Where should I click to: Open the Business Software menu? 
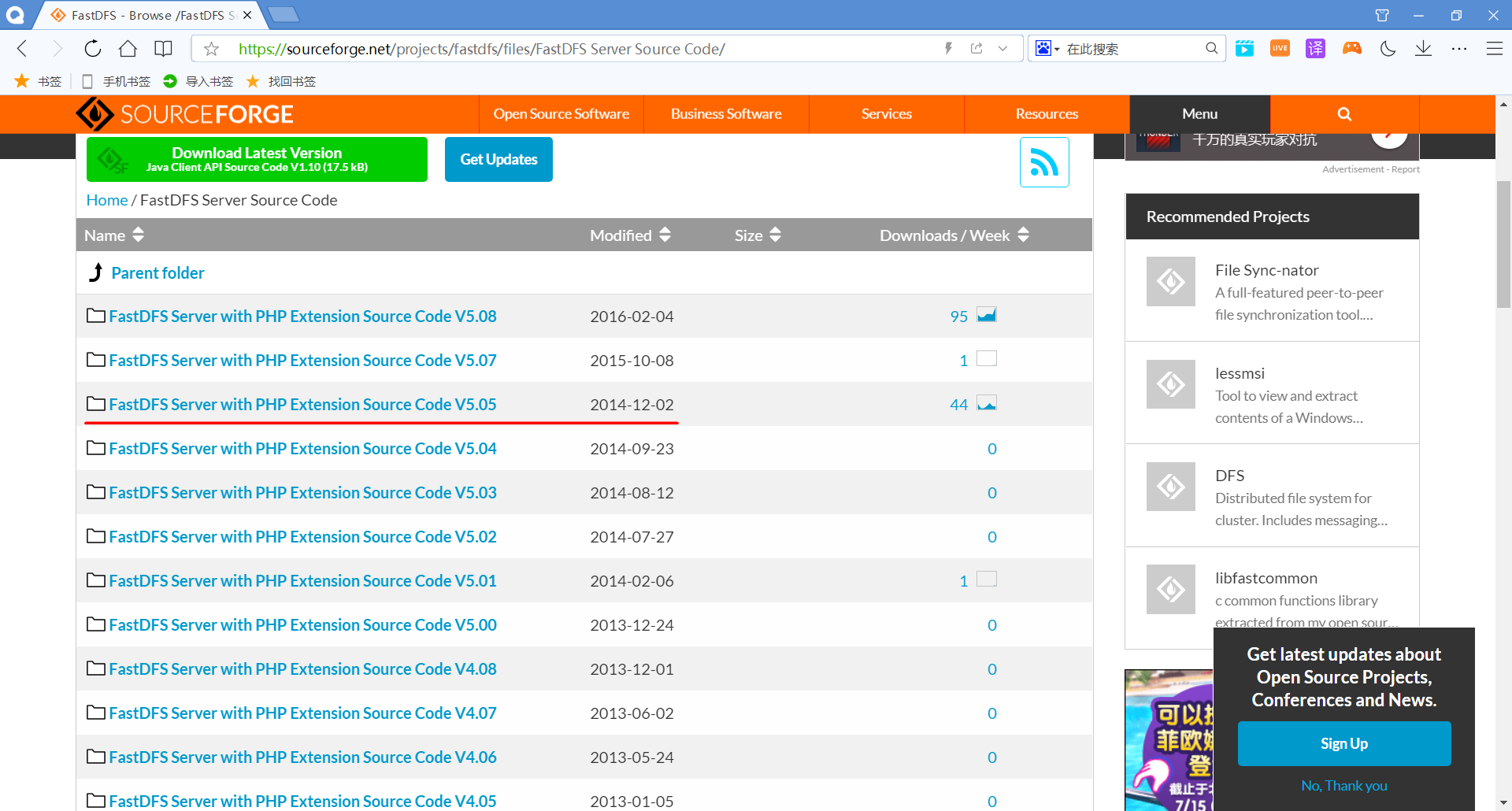pos(725,113)
